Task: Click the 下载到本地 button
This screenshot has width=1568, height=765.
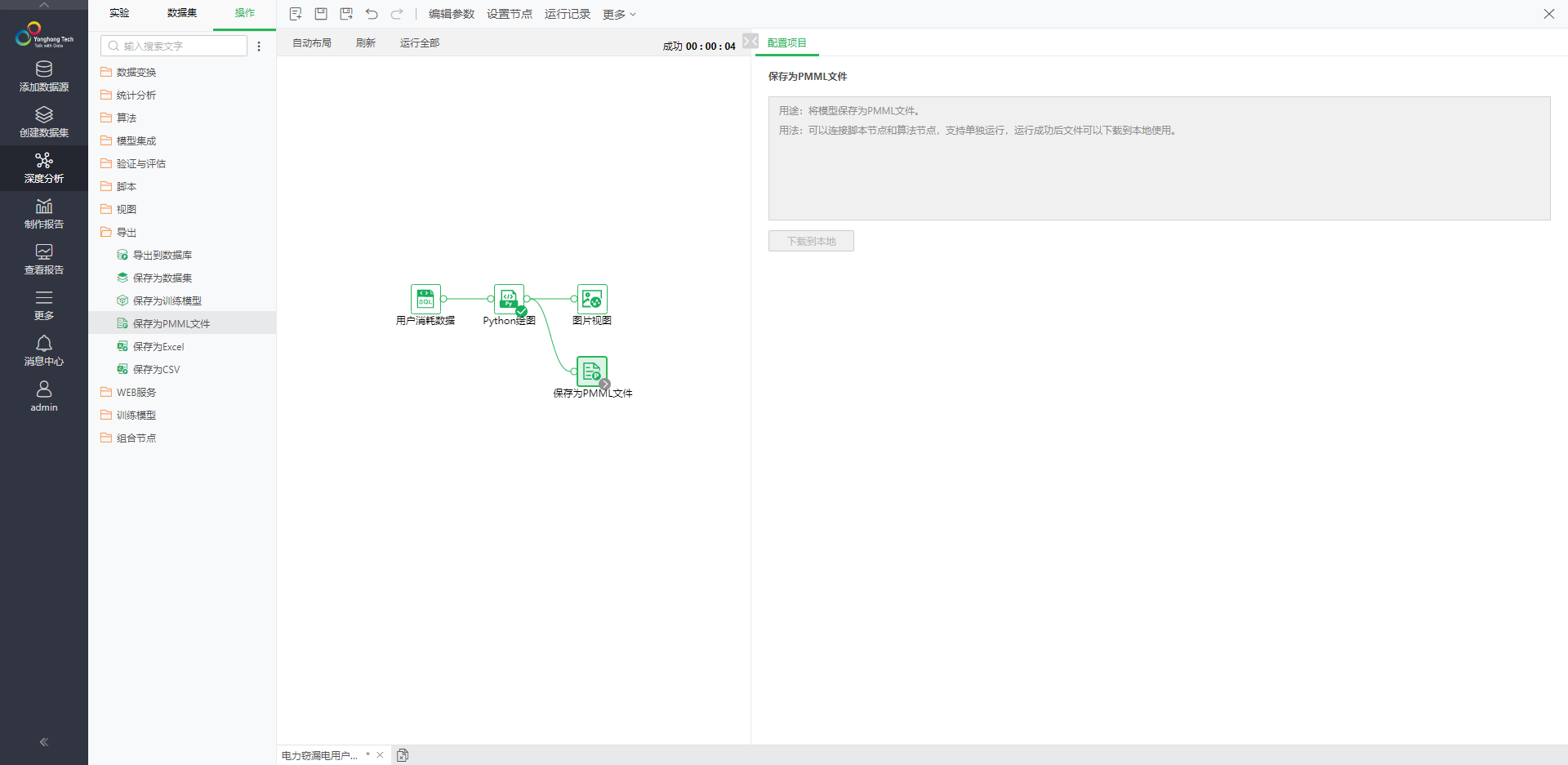Action: [811, 241]
